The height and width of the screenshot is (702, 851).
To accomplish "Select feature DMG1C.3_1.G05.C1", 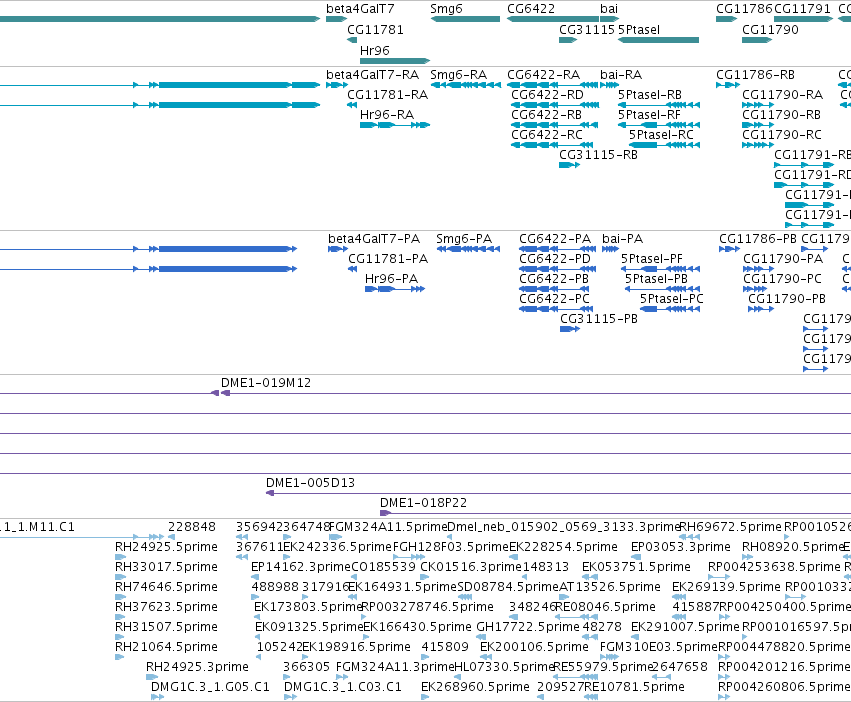I will [x=157, y=697].
